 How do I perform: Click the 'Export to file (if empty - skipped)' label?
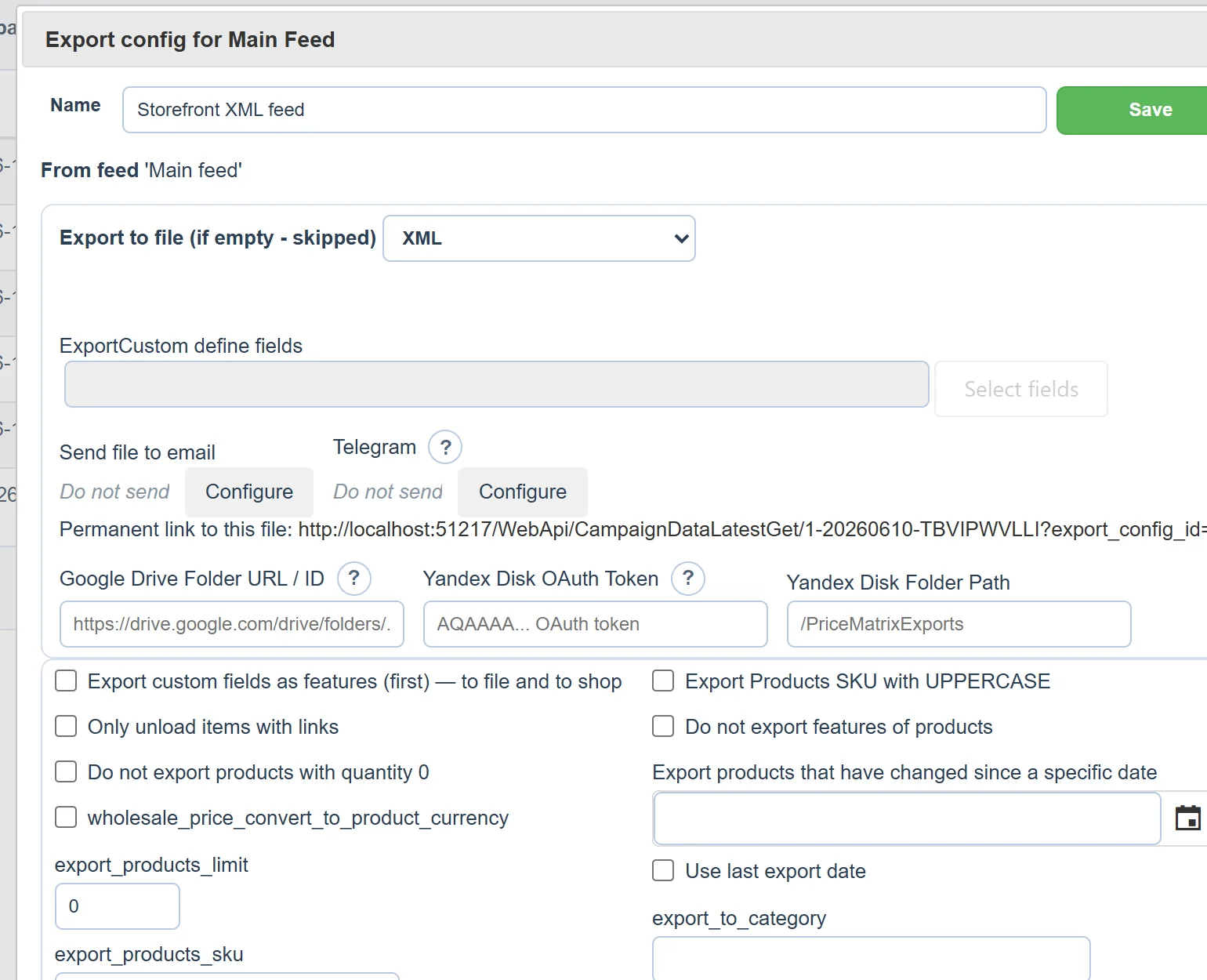[218, 238]
